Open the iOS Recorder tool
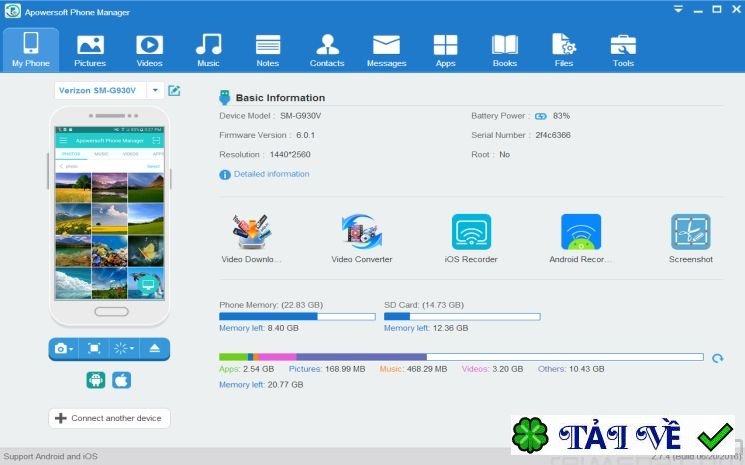The image size is (745, 465). [x=471, y=238]
